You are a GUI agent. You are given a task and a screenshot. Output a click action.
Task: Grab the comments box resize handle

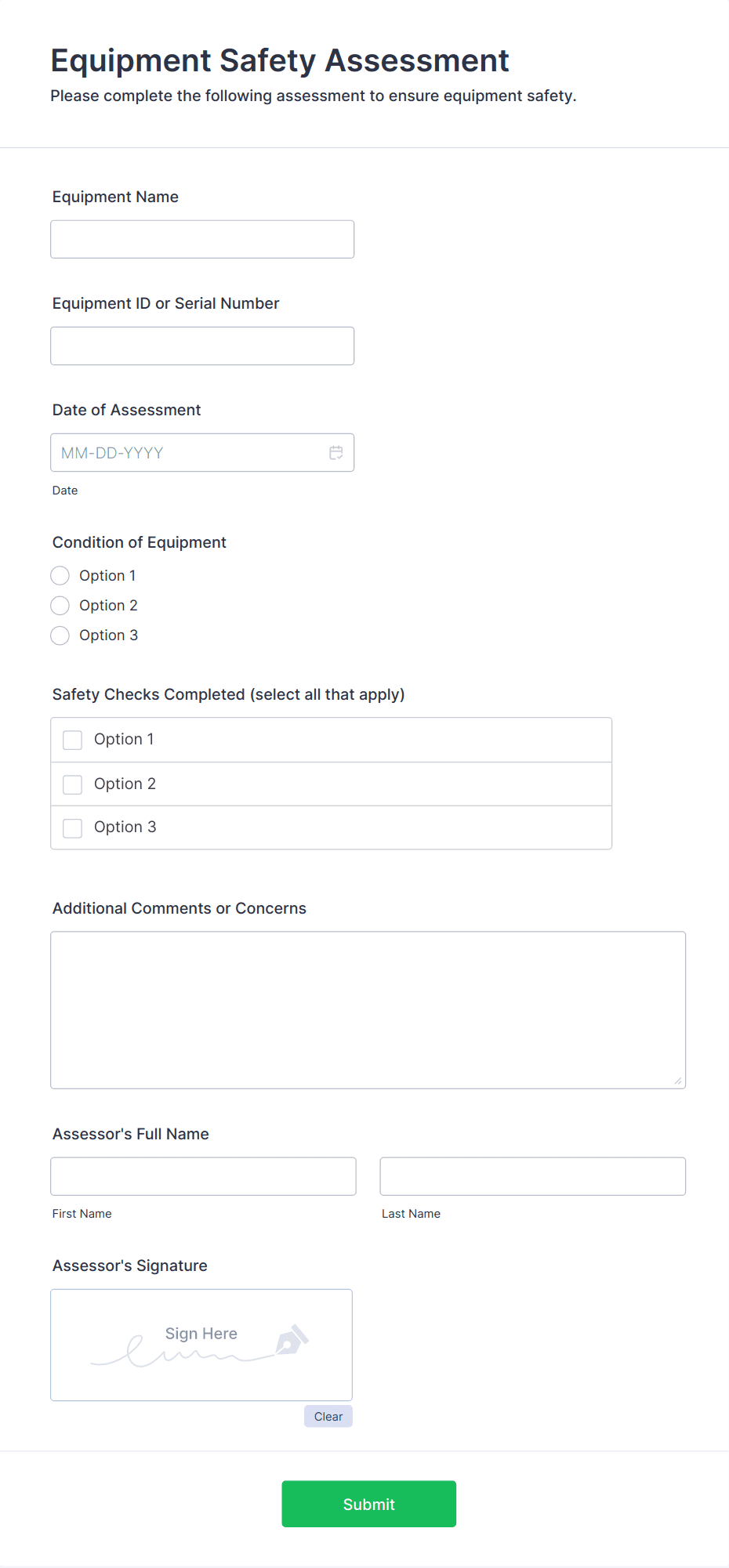coord(678,1081)
